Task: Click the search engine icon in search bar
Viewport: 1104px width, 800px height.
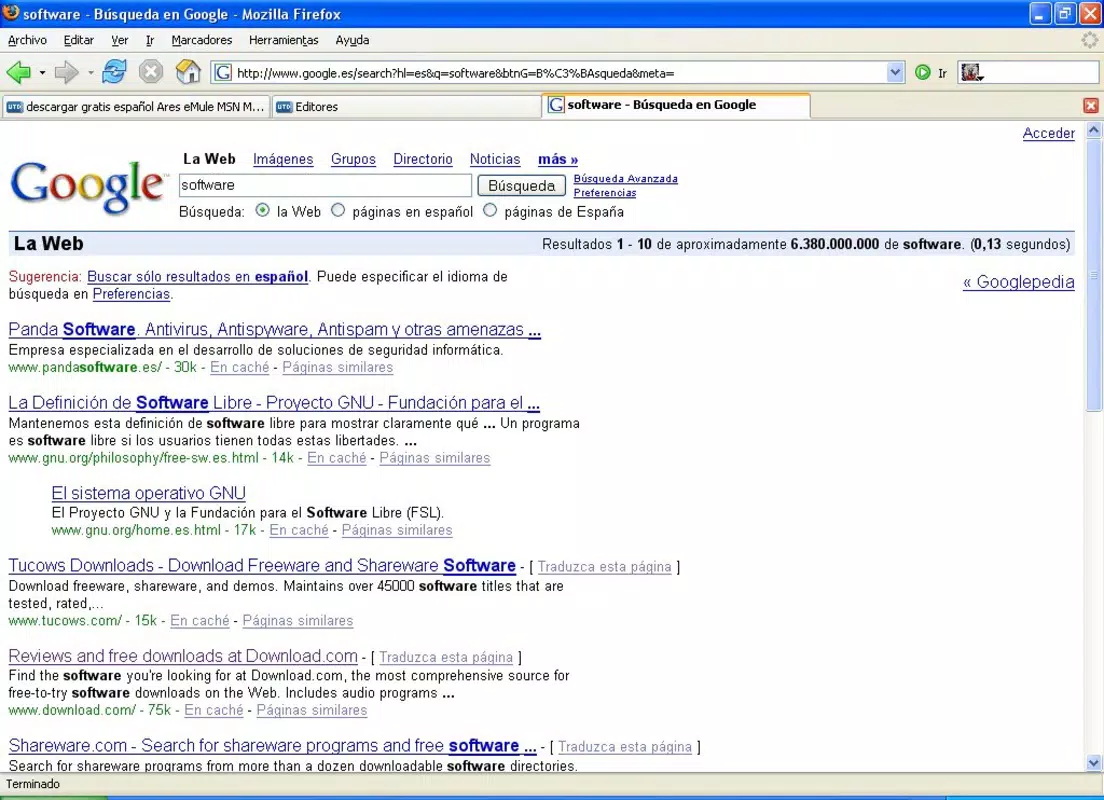Action: [x=972, y=73]
